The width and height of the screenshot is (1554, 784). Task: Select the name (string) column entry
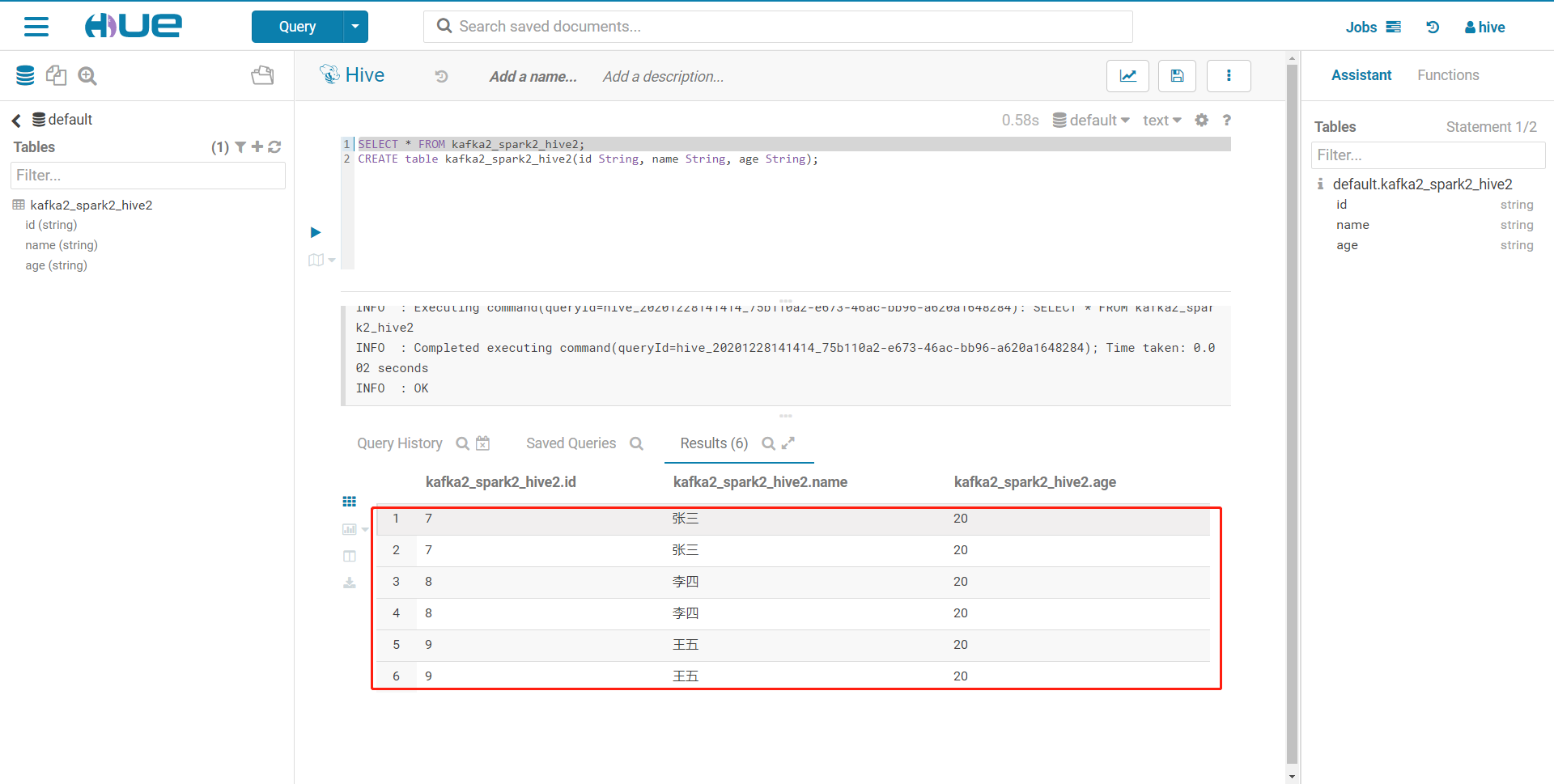62,245
